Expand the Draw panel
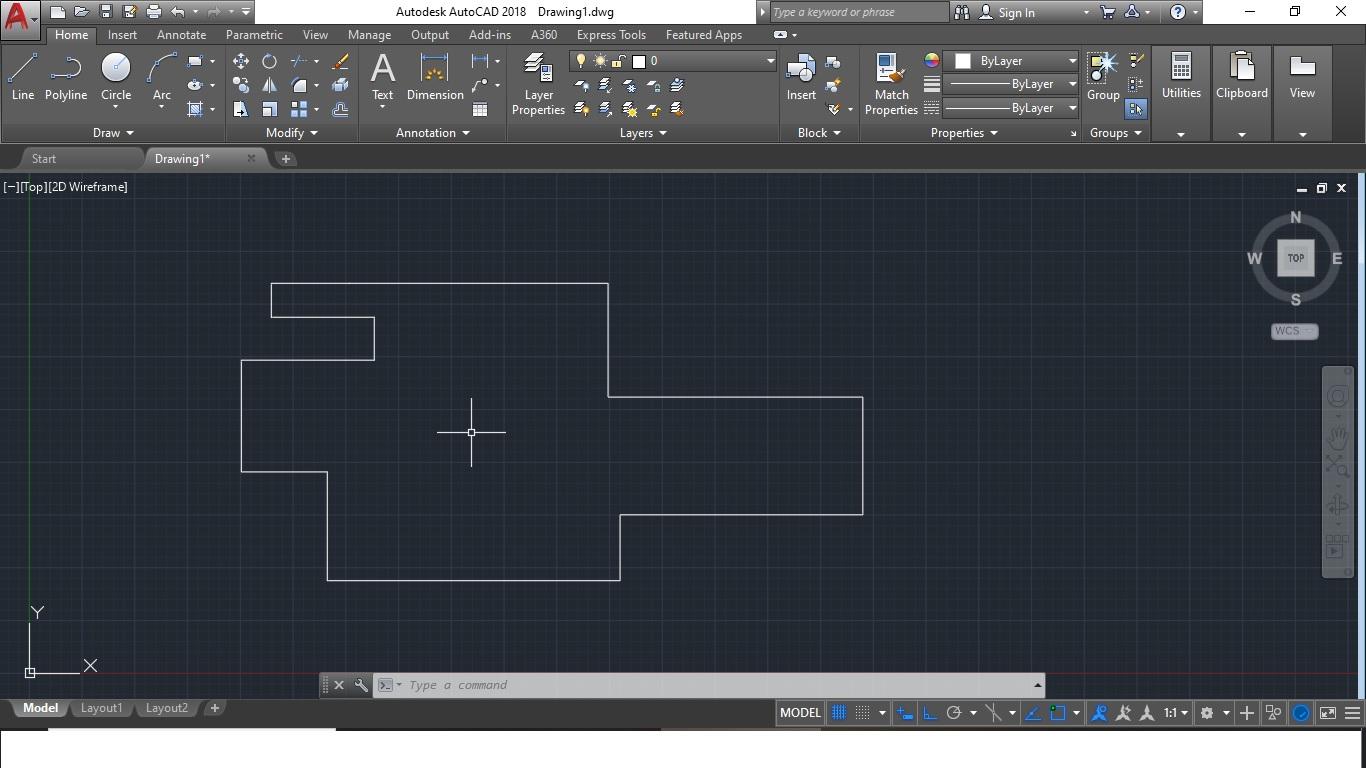 [113, 133]
